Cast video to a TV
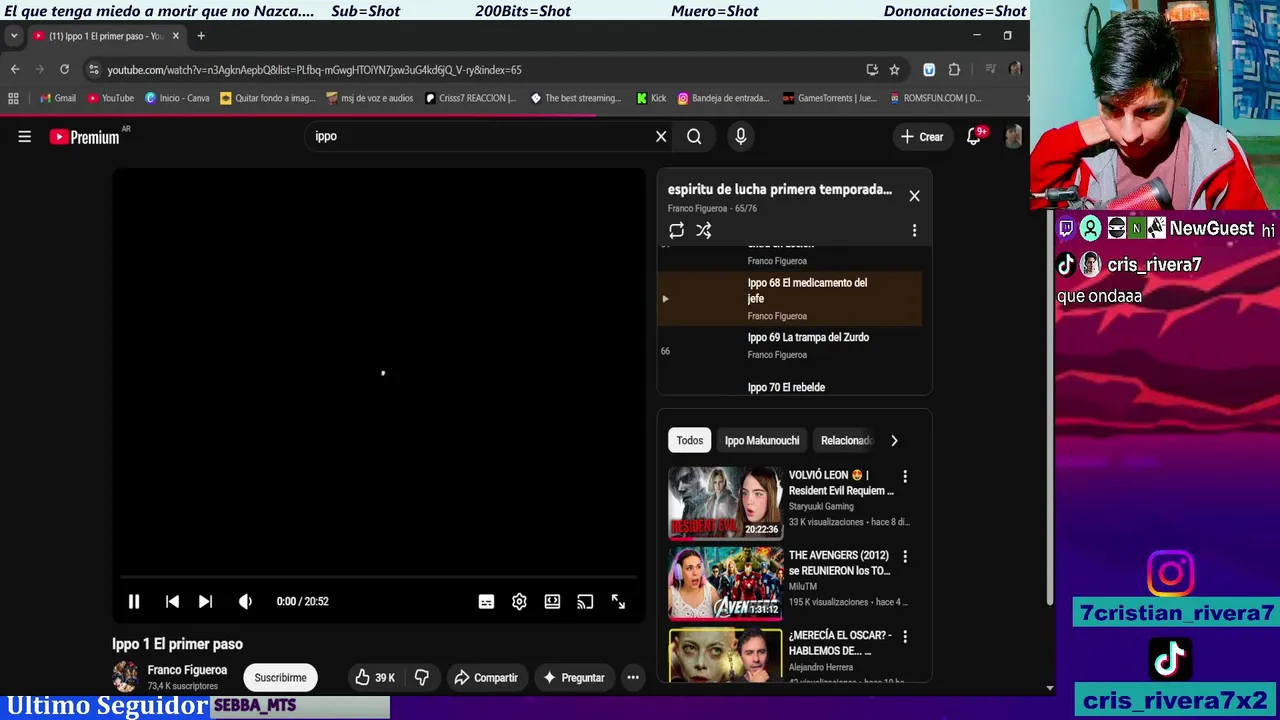The width and height of the screenshot is (1280, 720). point(585,601)
